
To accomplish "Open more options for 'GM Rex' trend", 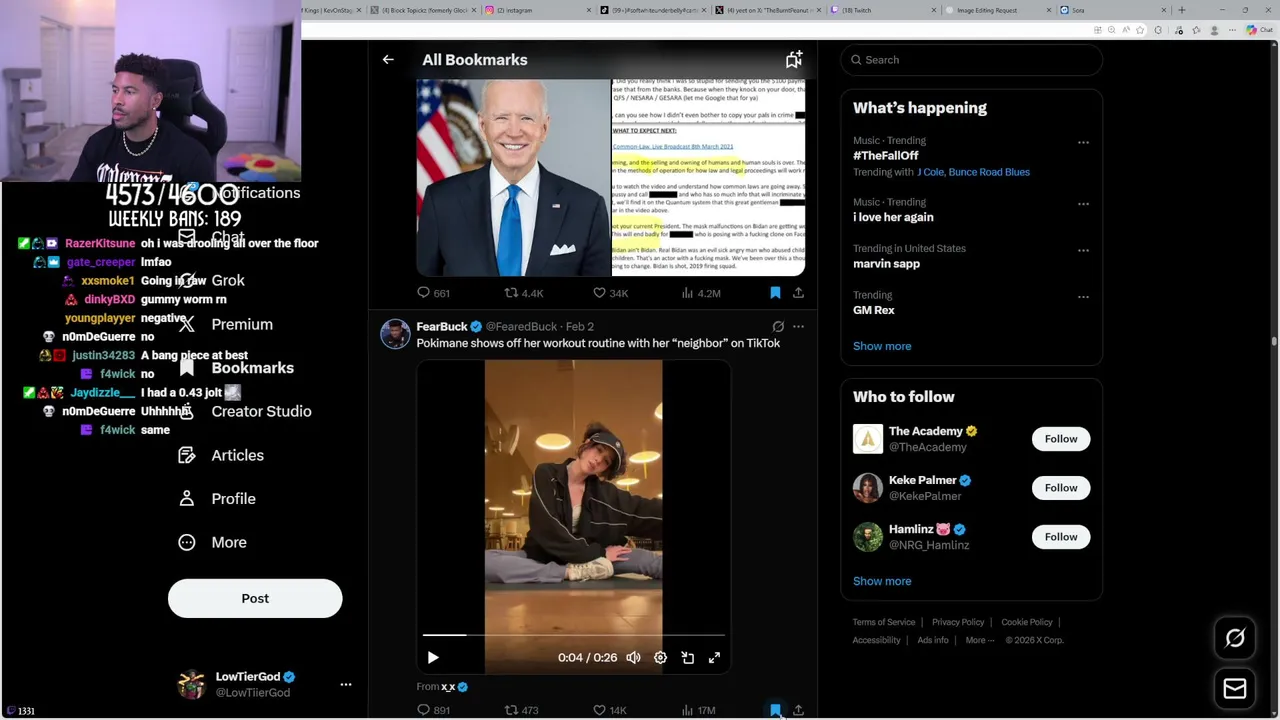I will (1083, 297).
